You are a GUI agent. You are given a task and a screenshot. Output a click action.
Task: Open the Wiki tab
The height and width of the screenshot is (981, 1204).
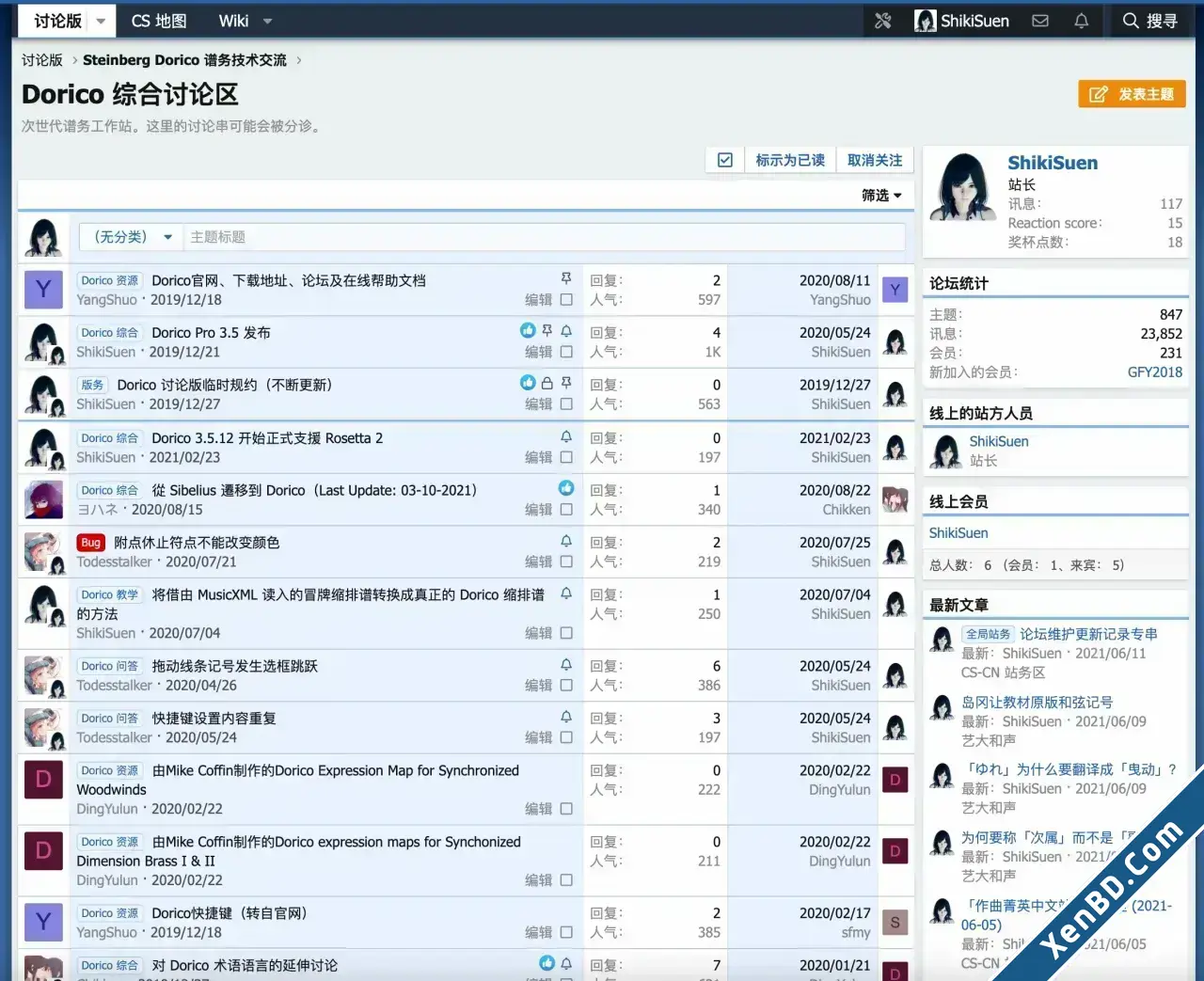pos(233,21)
